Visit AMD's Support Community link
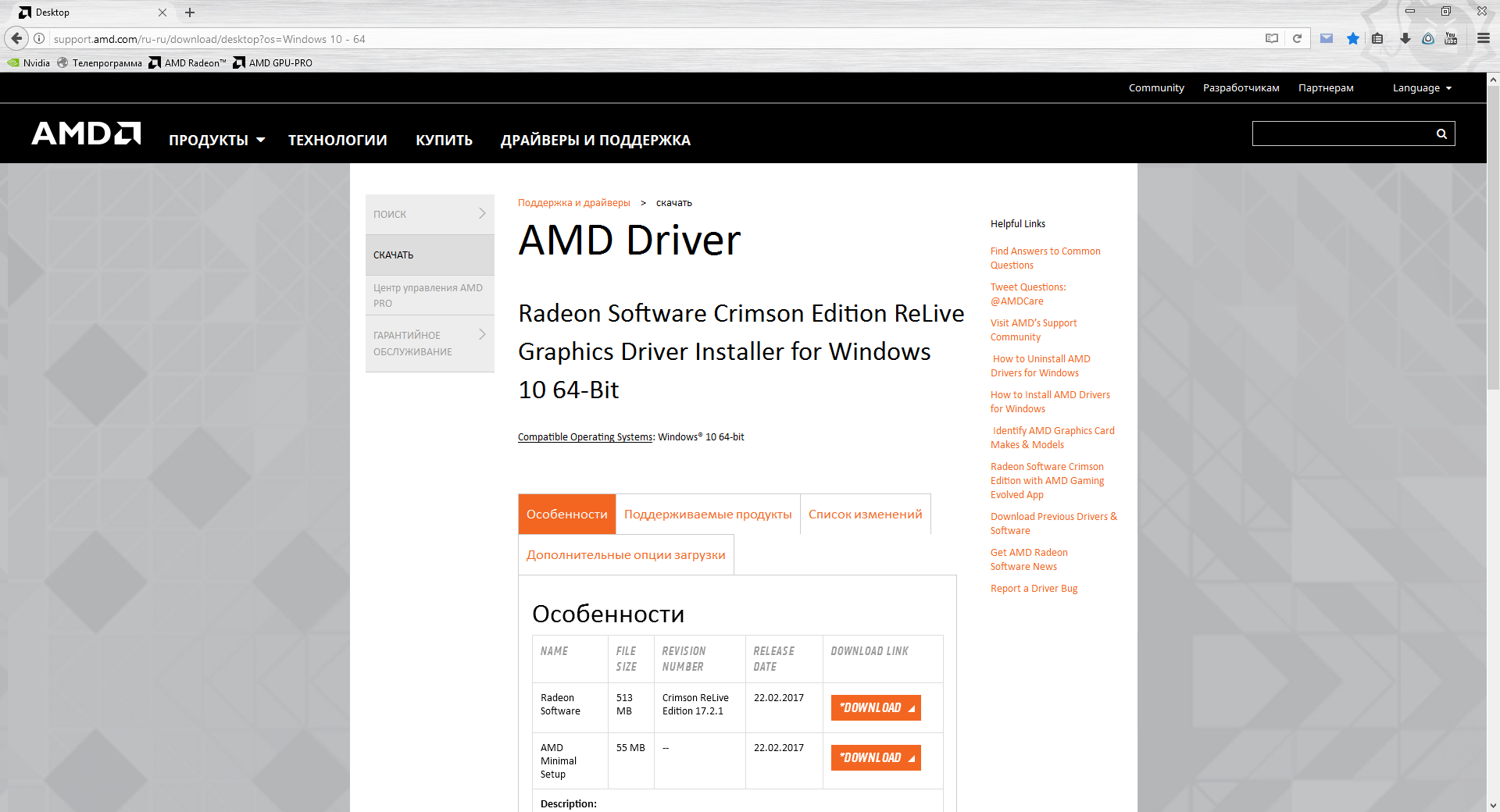This screenshot has height=812, width=1500. point(1034,330)
